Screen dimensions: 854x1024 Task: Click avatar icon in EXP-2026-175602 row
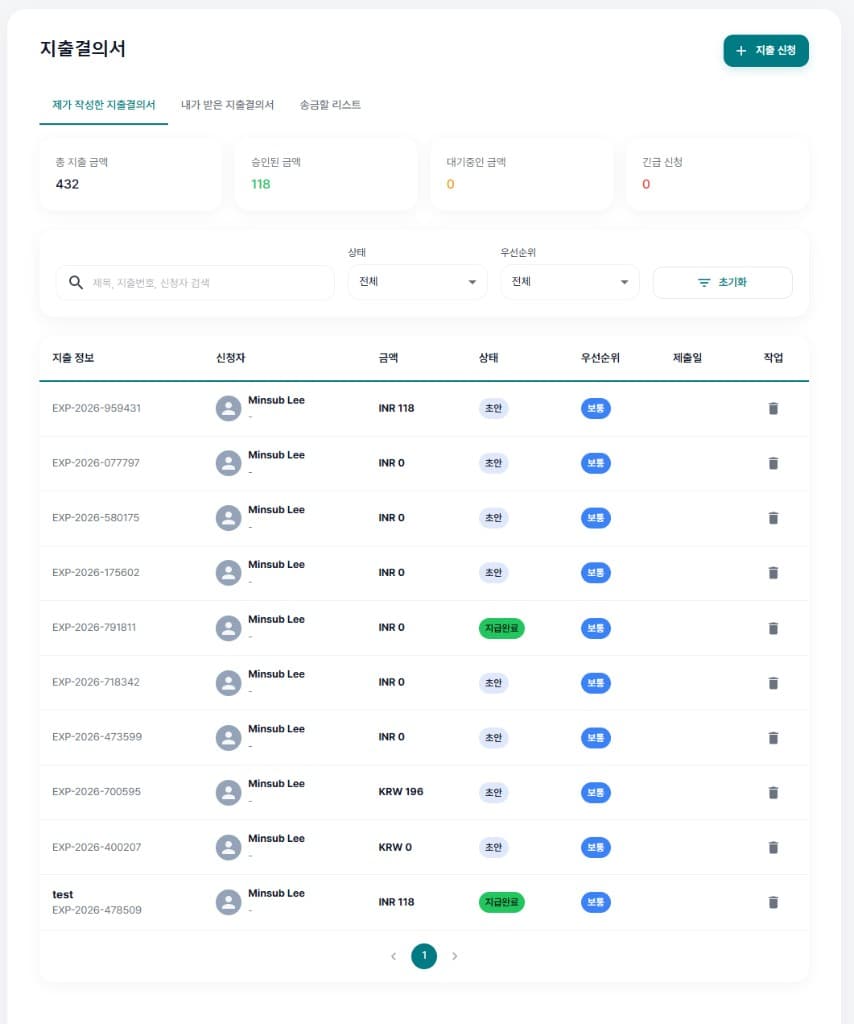(x=229, y=573)
